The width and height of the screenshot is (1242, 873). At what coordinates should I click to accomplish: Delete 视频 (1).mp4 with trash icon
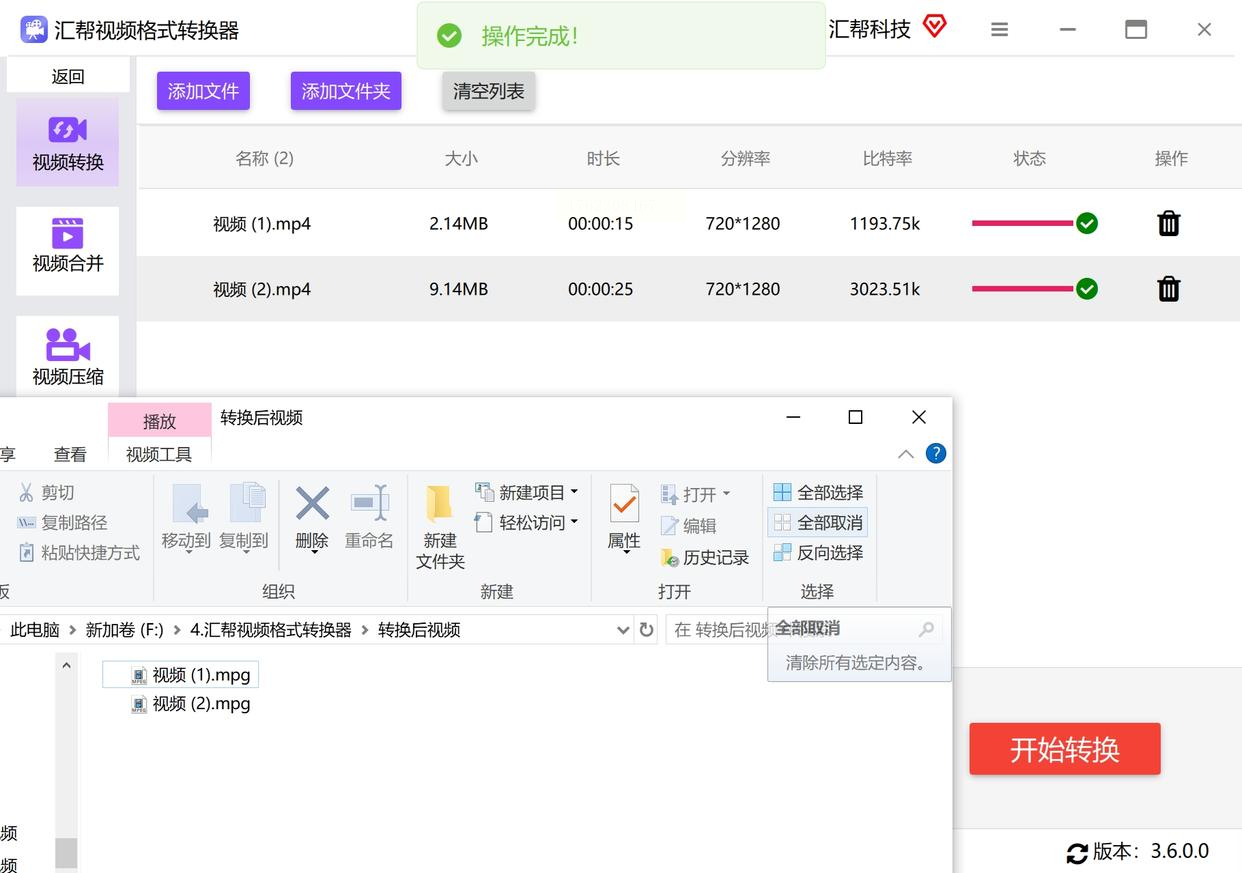click(1168, 224)
